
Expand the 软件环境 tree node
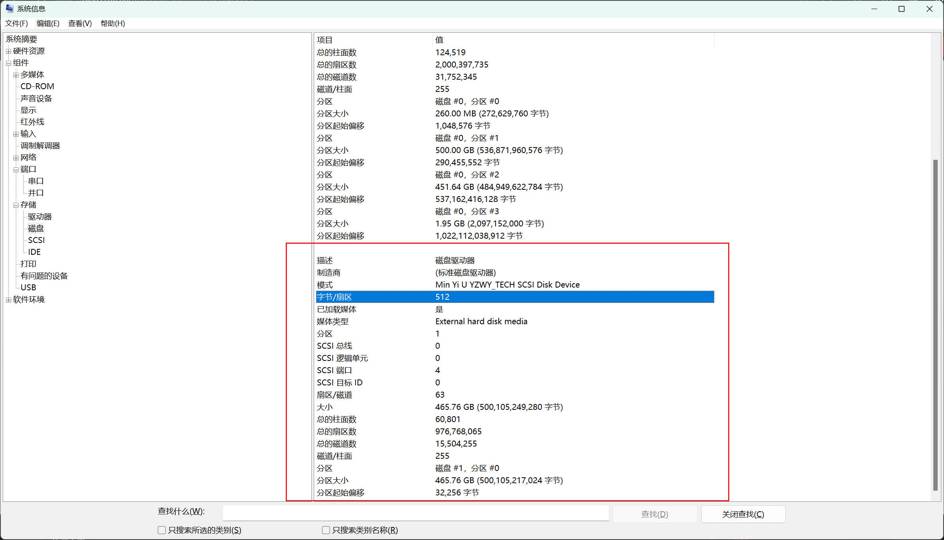coord(8,300)
